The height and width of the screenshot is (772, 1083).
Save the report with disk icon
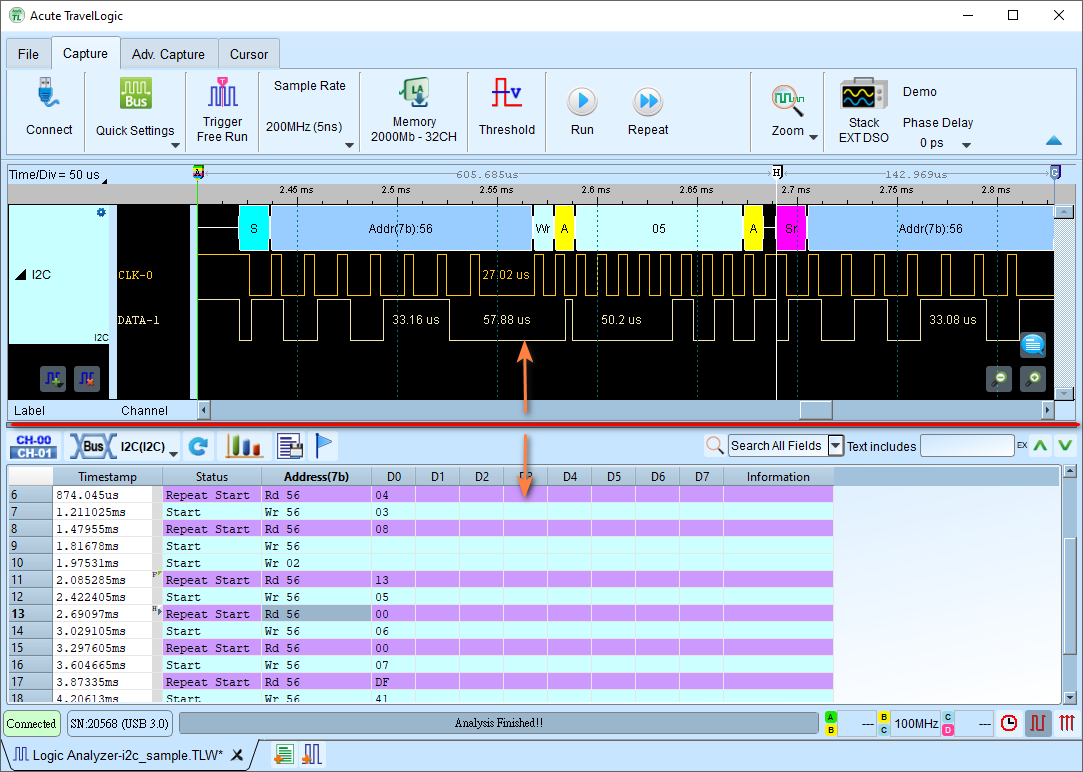click(x=290, y=446)
